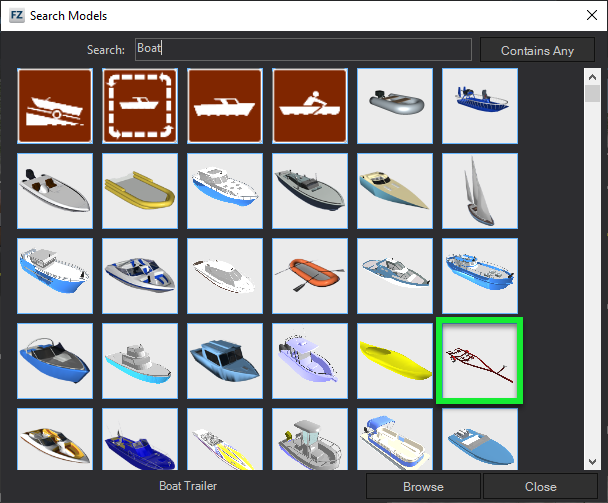Viewport: 608px width, 503px height.
Task: Choose the blue hardtop cabin boat
Action: [225, 361]
